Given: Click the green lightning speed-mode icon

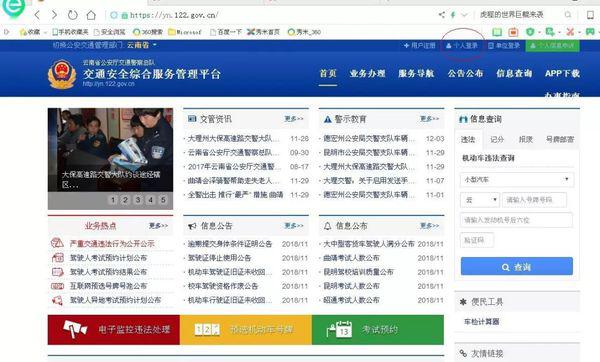Looking at the screenshot, I should click(453, 15).
